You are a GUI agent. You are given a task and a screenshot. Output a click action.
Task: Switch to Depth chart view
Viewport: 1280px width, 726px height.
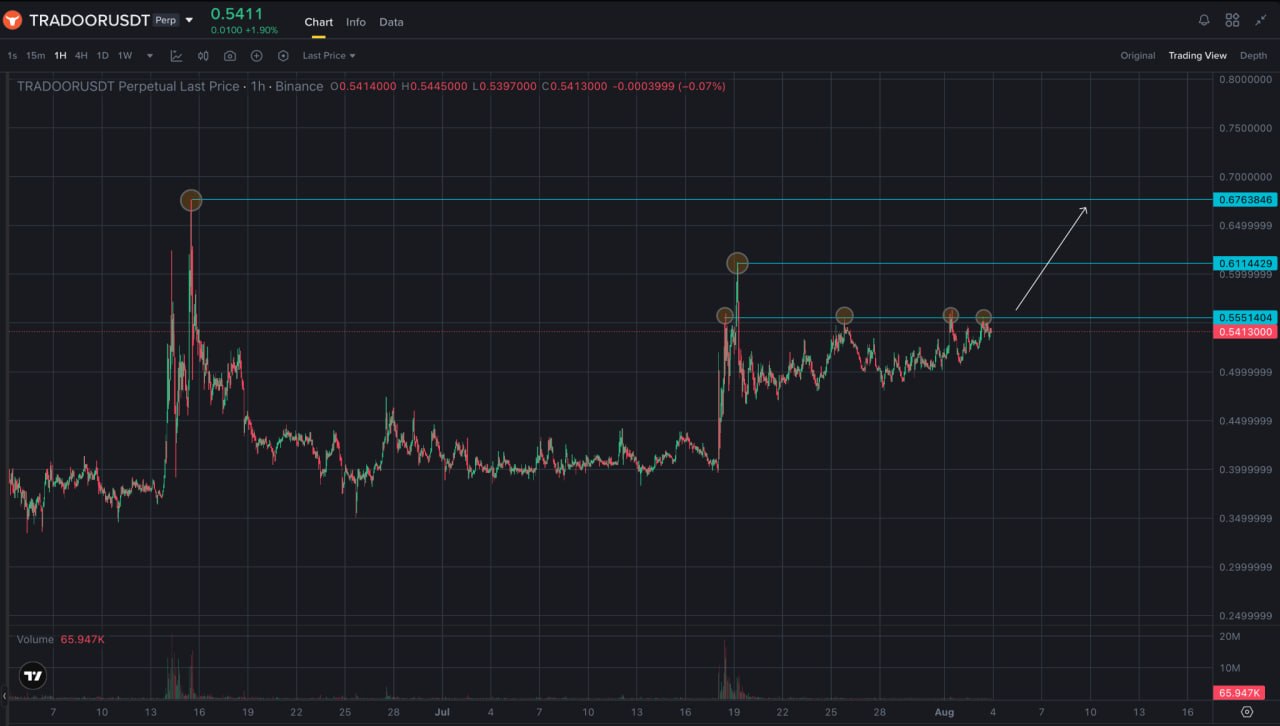1253,56
